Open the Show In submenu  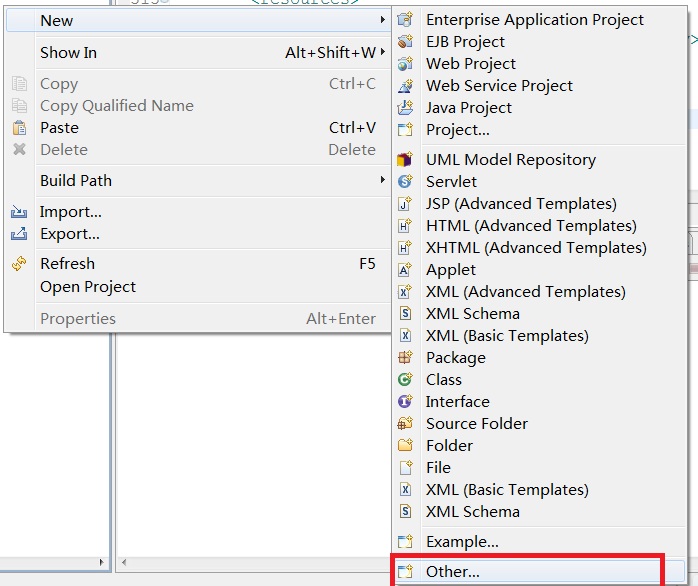tap(68, 53)
